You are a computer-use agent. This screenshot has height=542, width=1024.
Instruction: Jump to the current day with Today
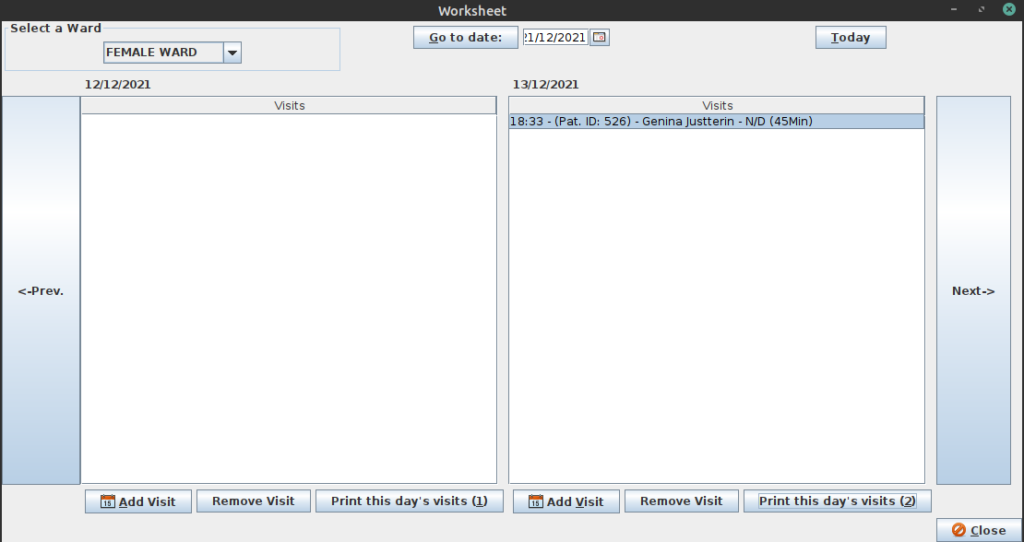(850, 37)
